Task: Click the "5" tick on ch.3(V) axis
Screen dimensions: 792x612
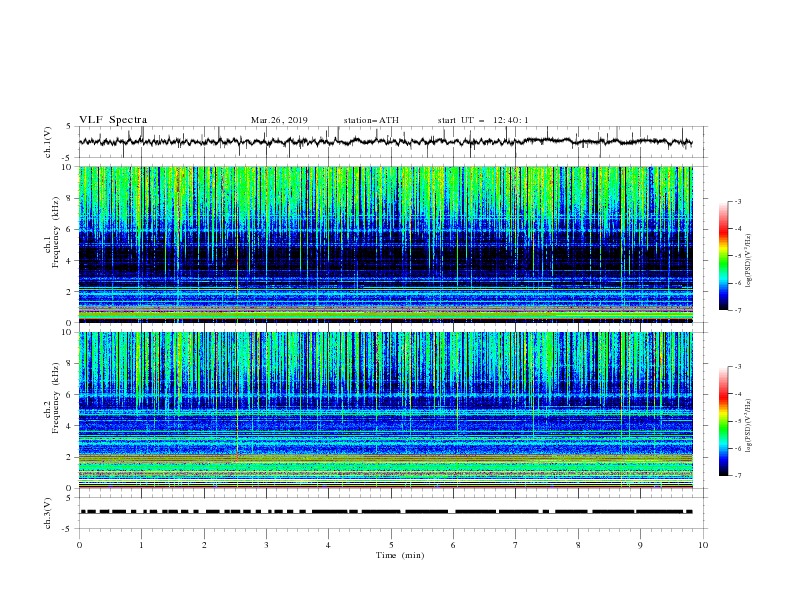Action: [x=70, y=497]
